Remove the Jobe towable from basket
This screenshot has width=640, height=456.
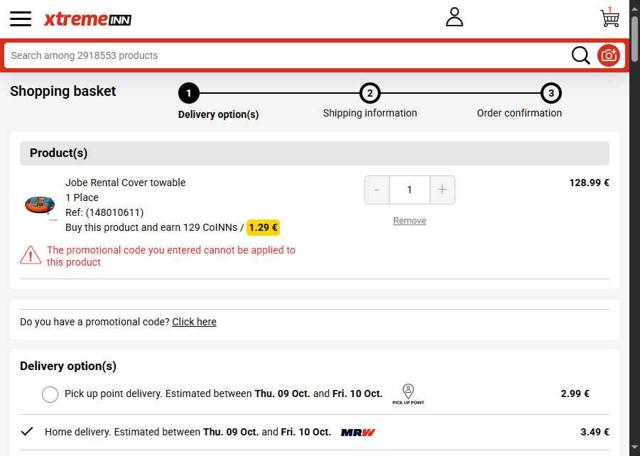409,220
